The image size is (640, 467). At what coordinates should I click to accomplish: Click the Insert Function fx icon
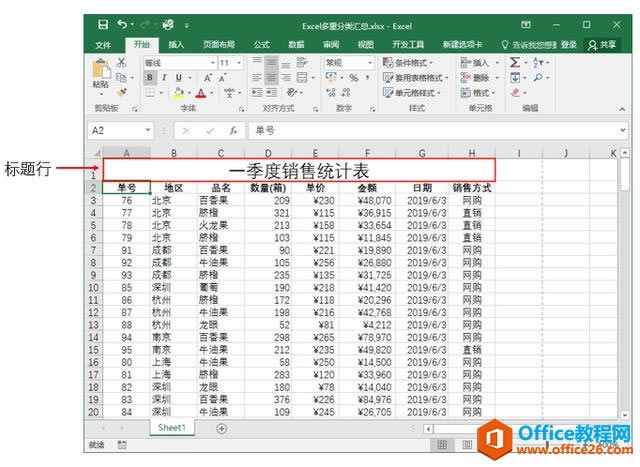233,130
